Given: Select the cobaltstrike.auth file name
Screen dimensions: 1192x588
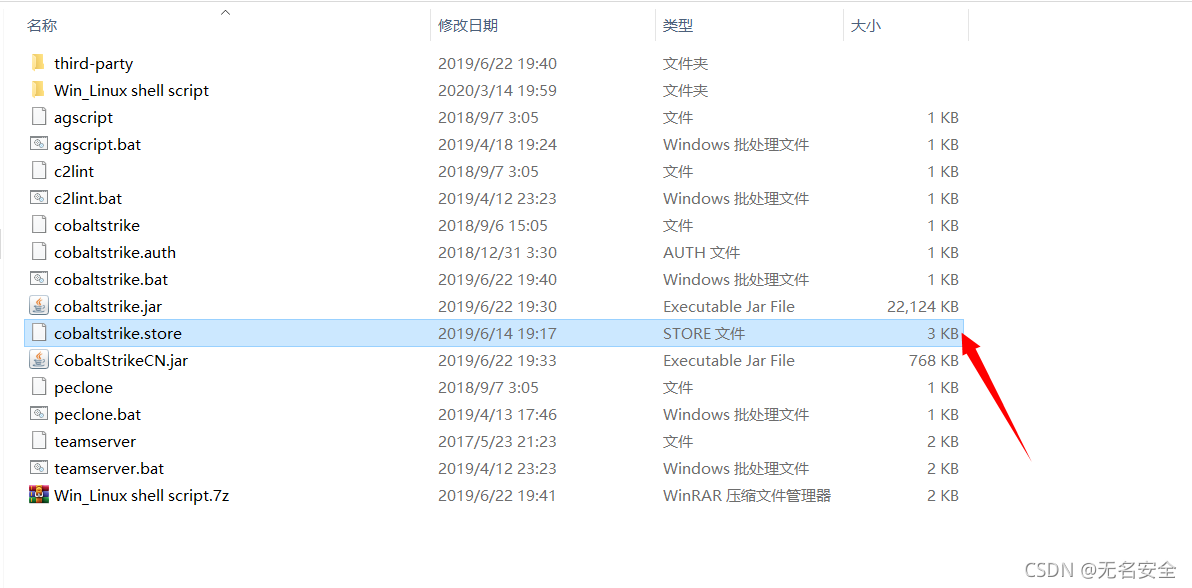Looking at the screenshot, I should (x=115, y=253).
